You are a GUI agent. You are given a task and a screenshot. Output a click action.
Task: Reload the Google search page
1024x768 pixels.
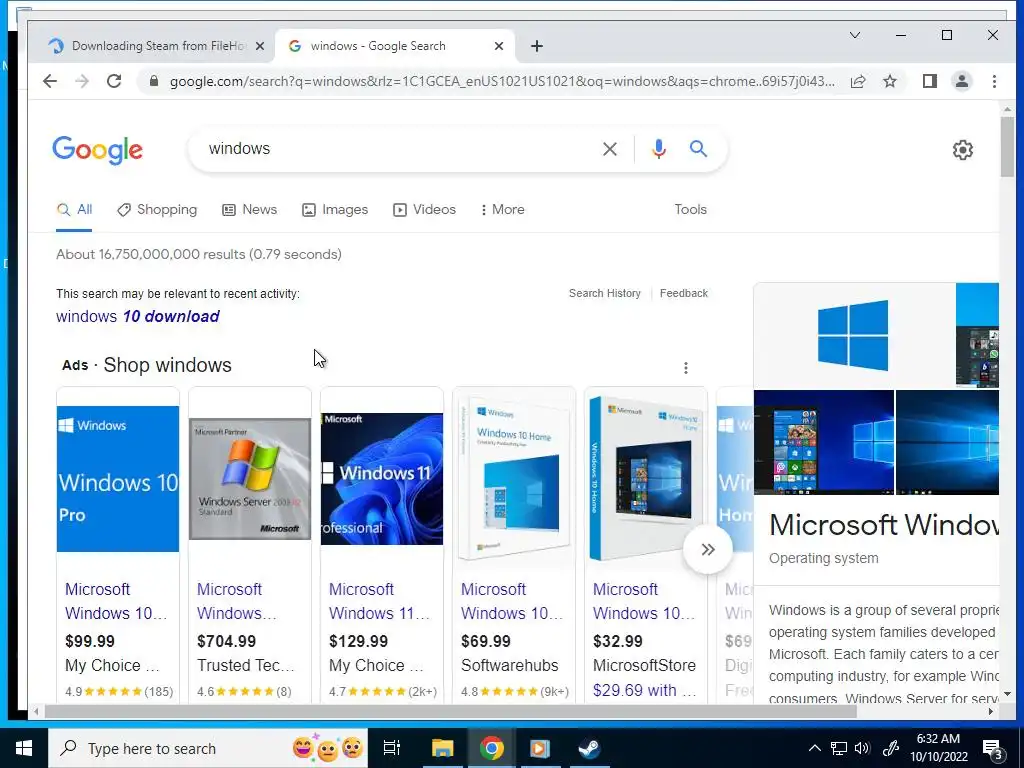[114, 81]
